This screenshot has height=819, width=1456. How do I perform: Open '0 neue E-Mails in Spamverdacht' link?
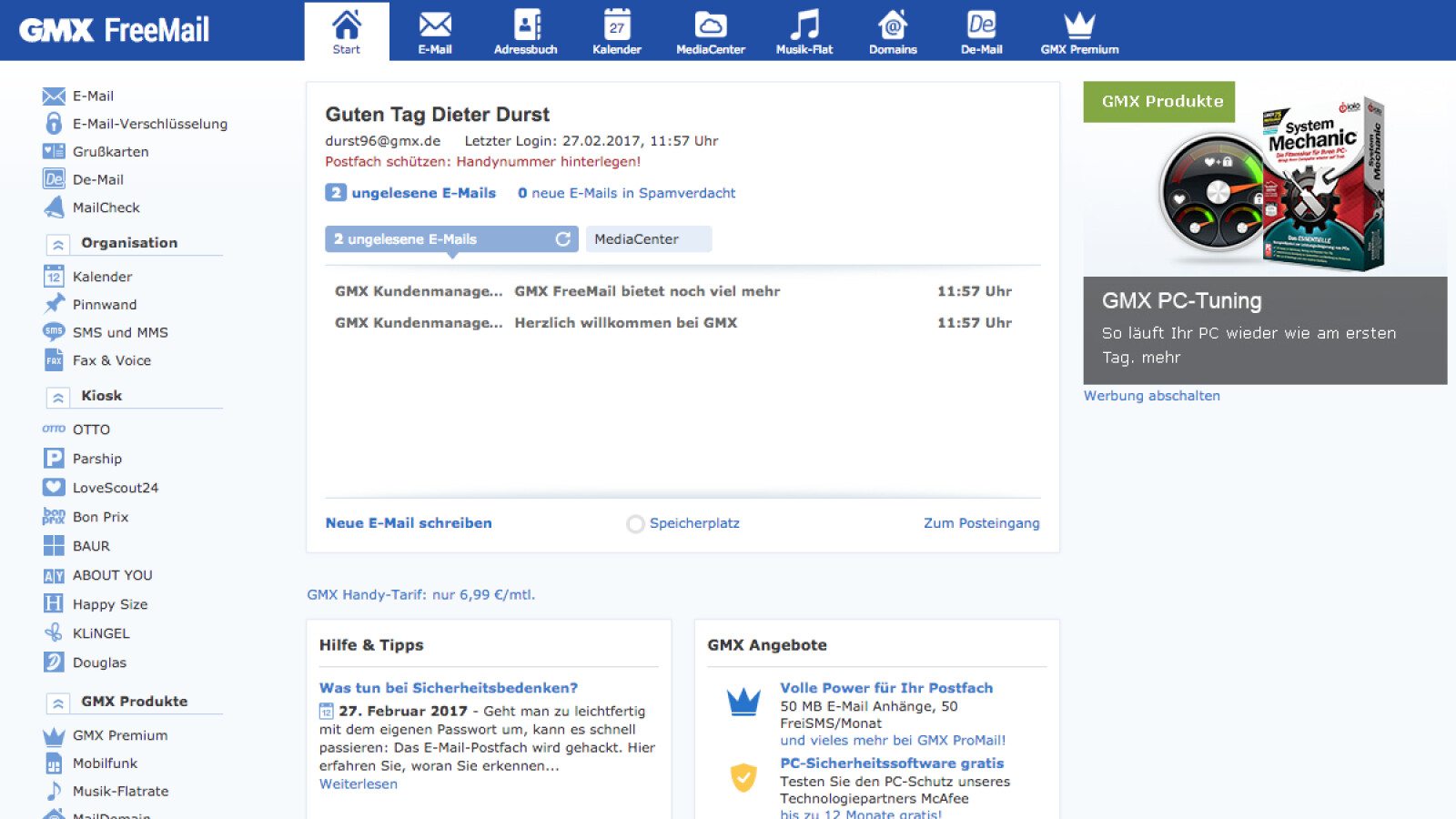tap(626, 193)
